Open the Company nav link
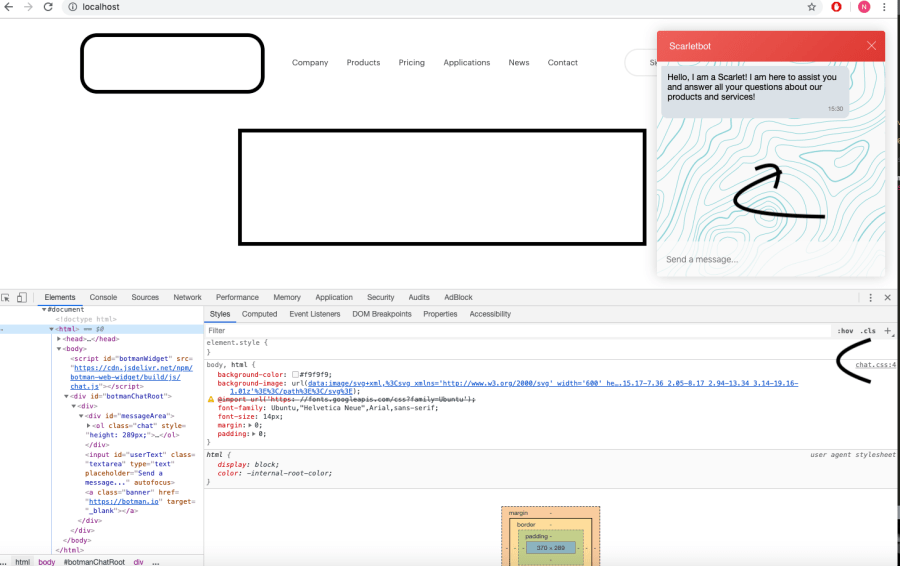The height and width of the screenshot is (566, 900). (x=310, y=63)
